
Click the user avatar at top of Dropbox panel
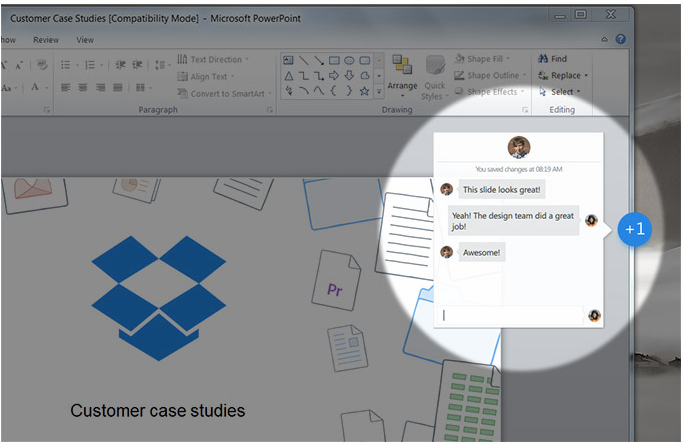pyautogui.click(x=519, y=147)
